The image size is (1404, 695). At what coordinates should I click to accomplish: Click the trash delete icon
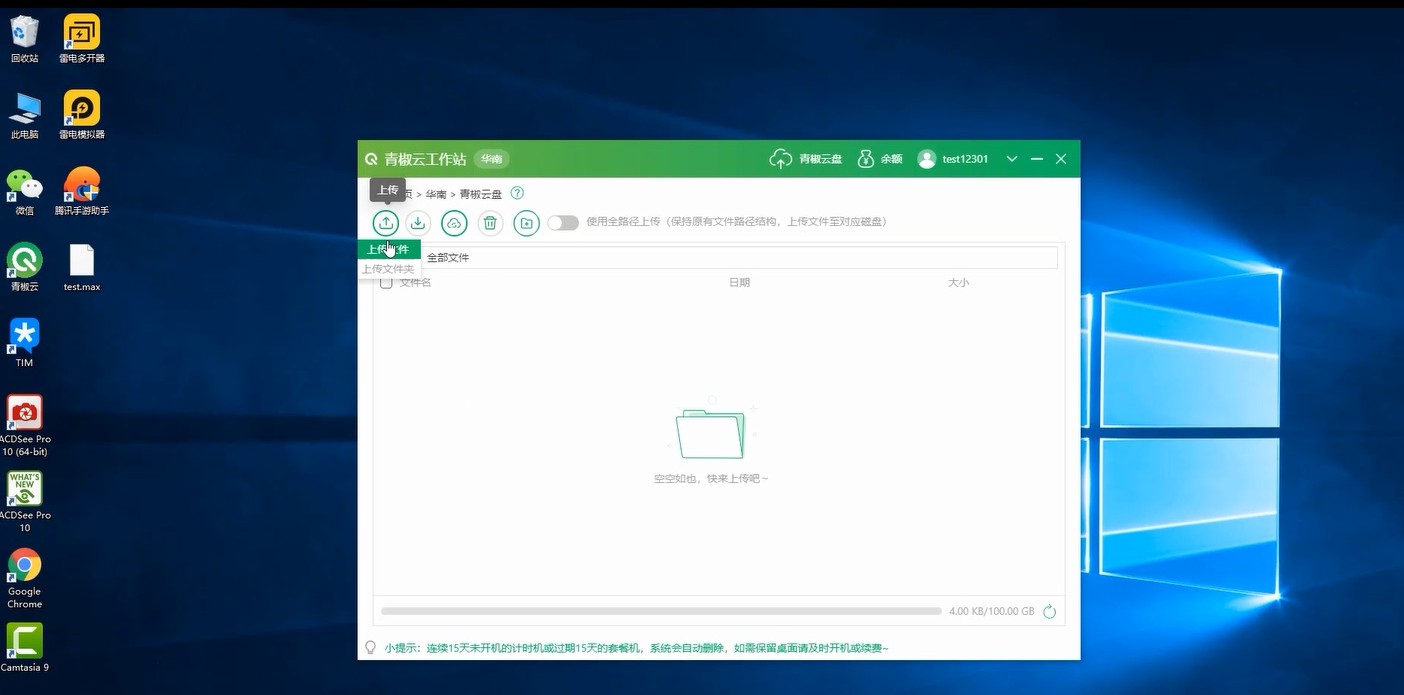490,223
